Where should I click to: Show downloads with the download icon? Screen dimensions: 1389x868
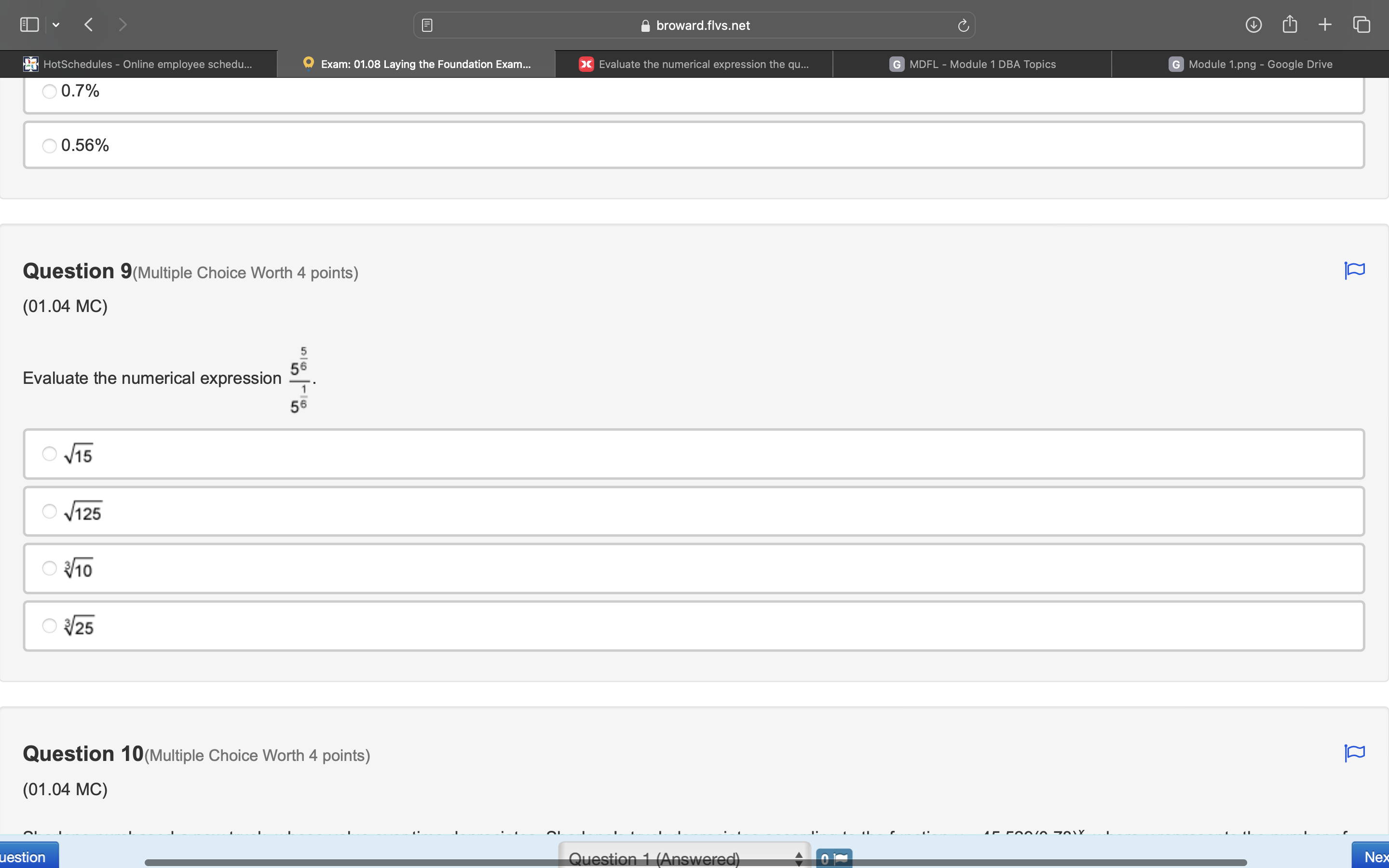(x=1253, y=25)
